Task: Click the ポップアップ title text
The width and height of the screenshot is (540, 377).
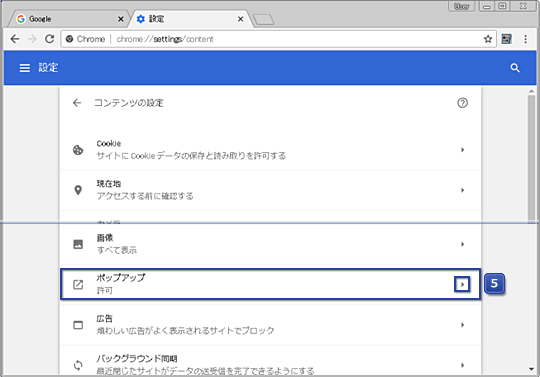Action: click(121, 277)
